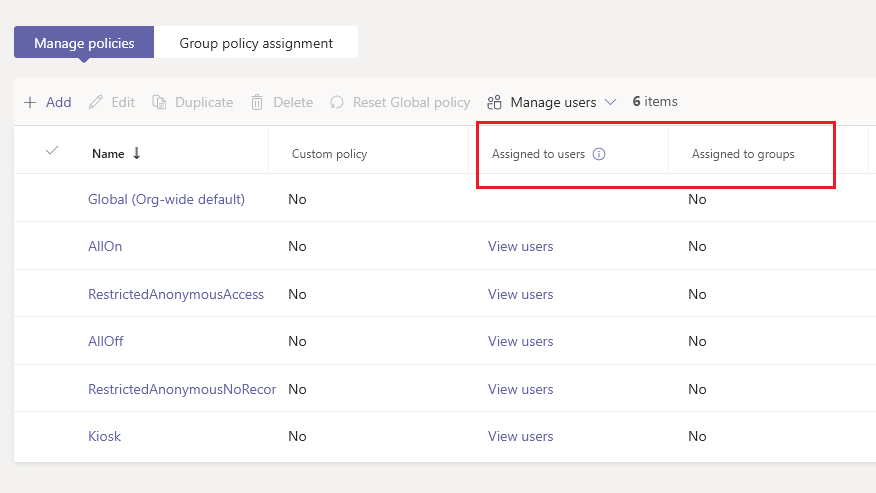The width and height of the screenshot is (876, 493).
Task: Click Assigned to groups No for AllOn
Action: [697, 246]
